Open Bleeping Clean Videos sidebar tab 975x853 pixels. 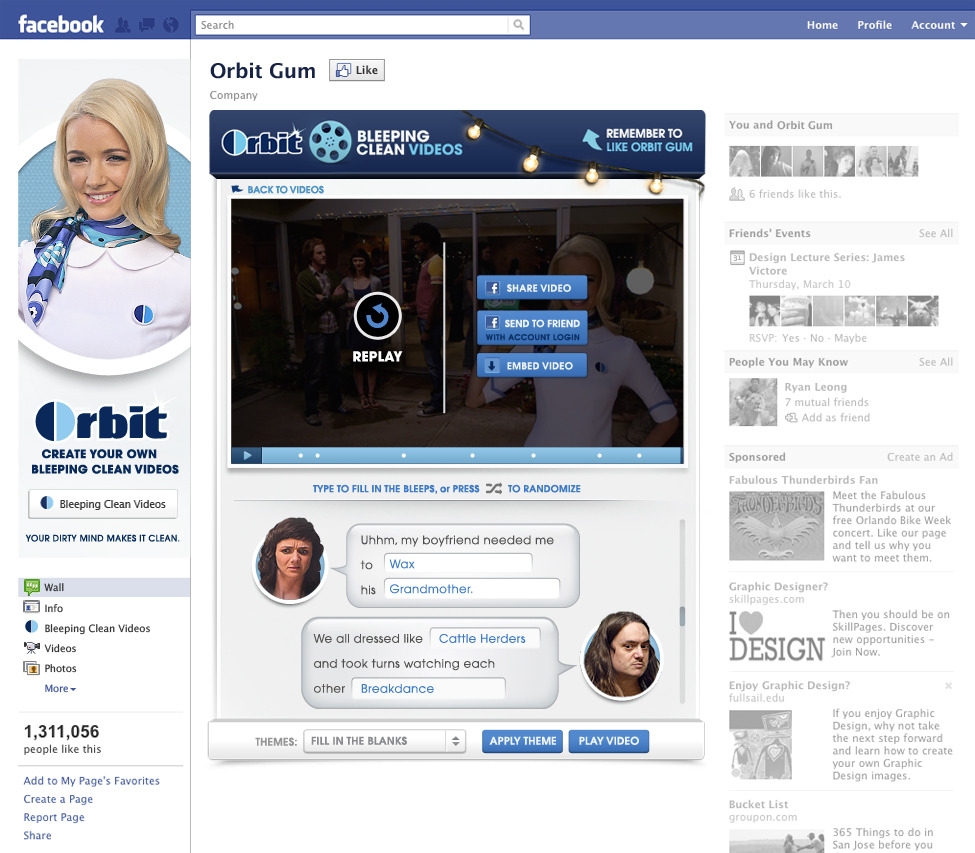(97, 628)
